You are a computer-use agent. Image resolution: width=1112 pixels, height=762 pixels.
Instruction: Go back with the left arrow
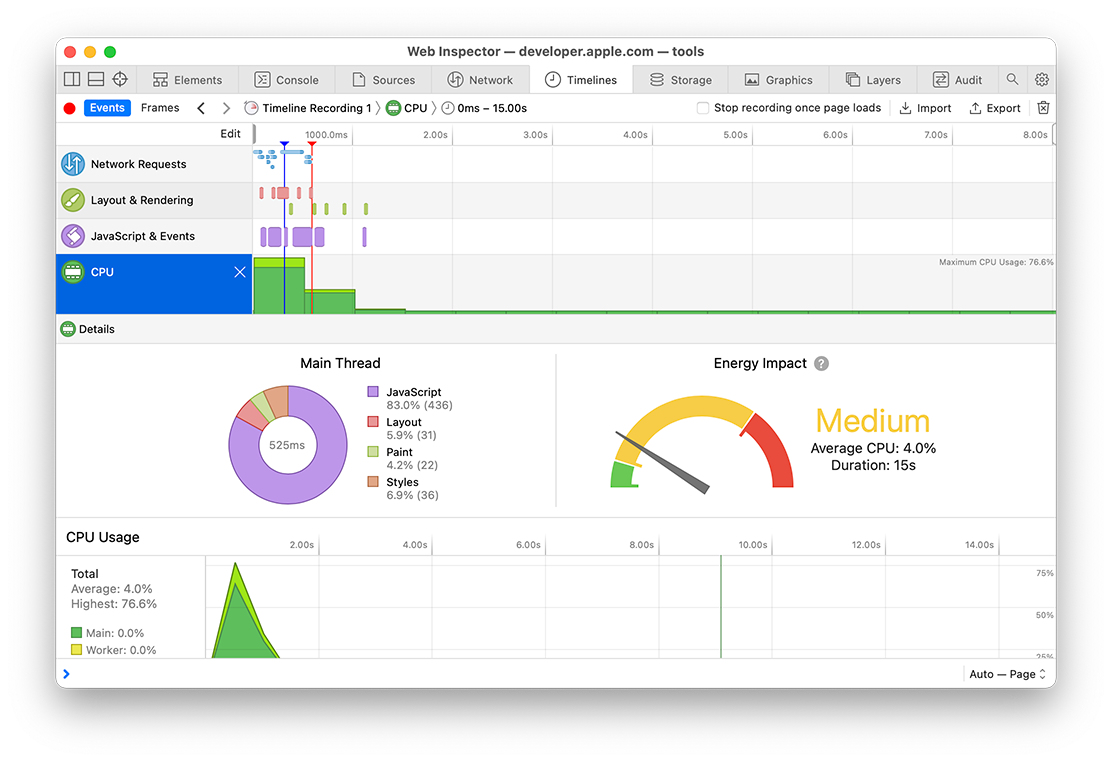(x=201, y=108)
